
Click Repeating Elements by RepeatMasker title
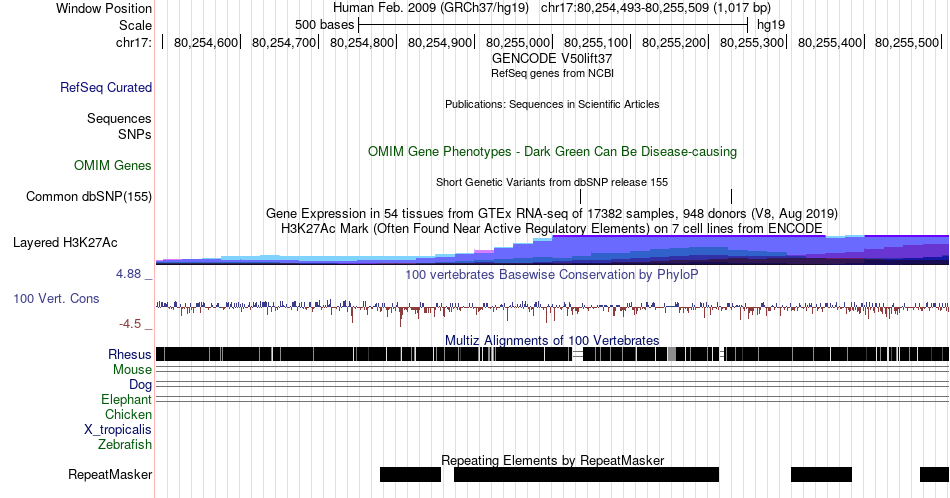(x=552, y=460)
